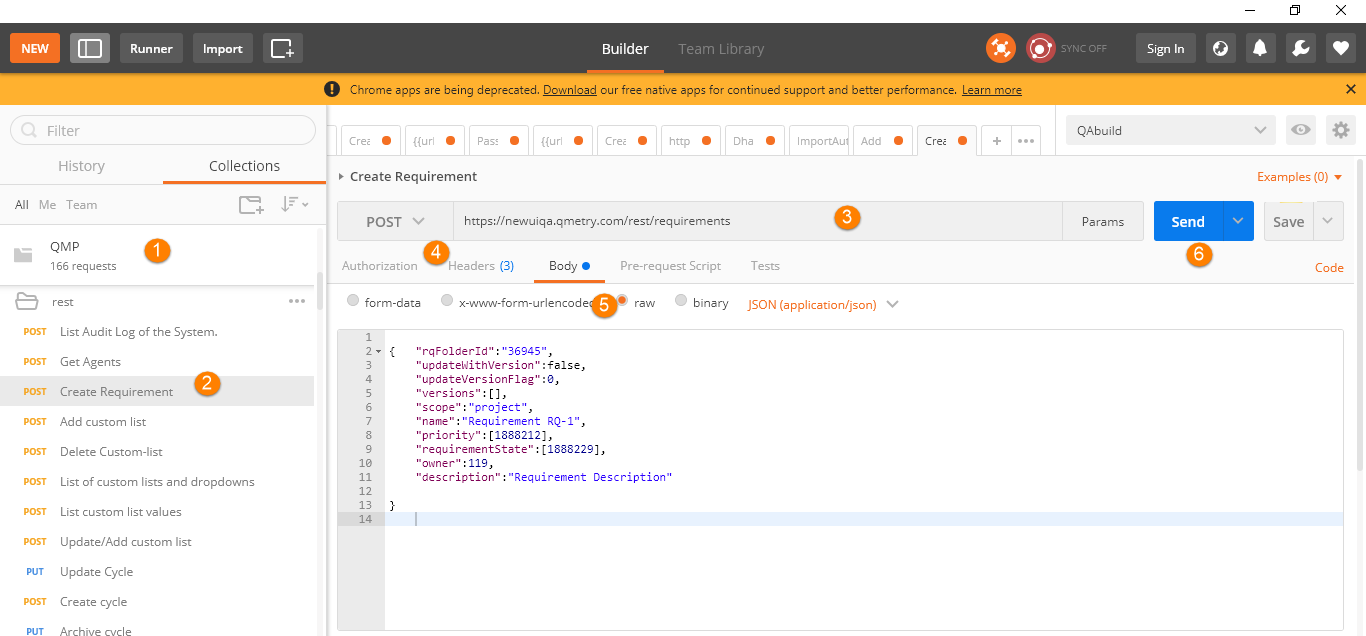Open the Pre-request Script tab
The image size is (1366, 636).
pyautogui.click(x=670, y=266)
